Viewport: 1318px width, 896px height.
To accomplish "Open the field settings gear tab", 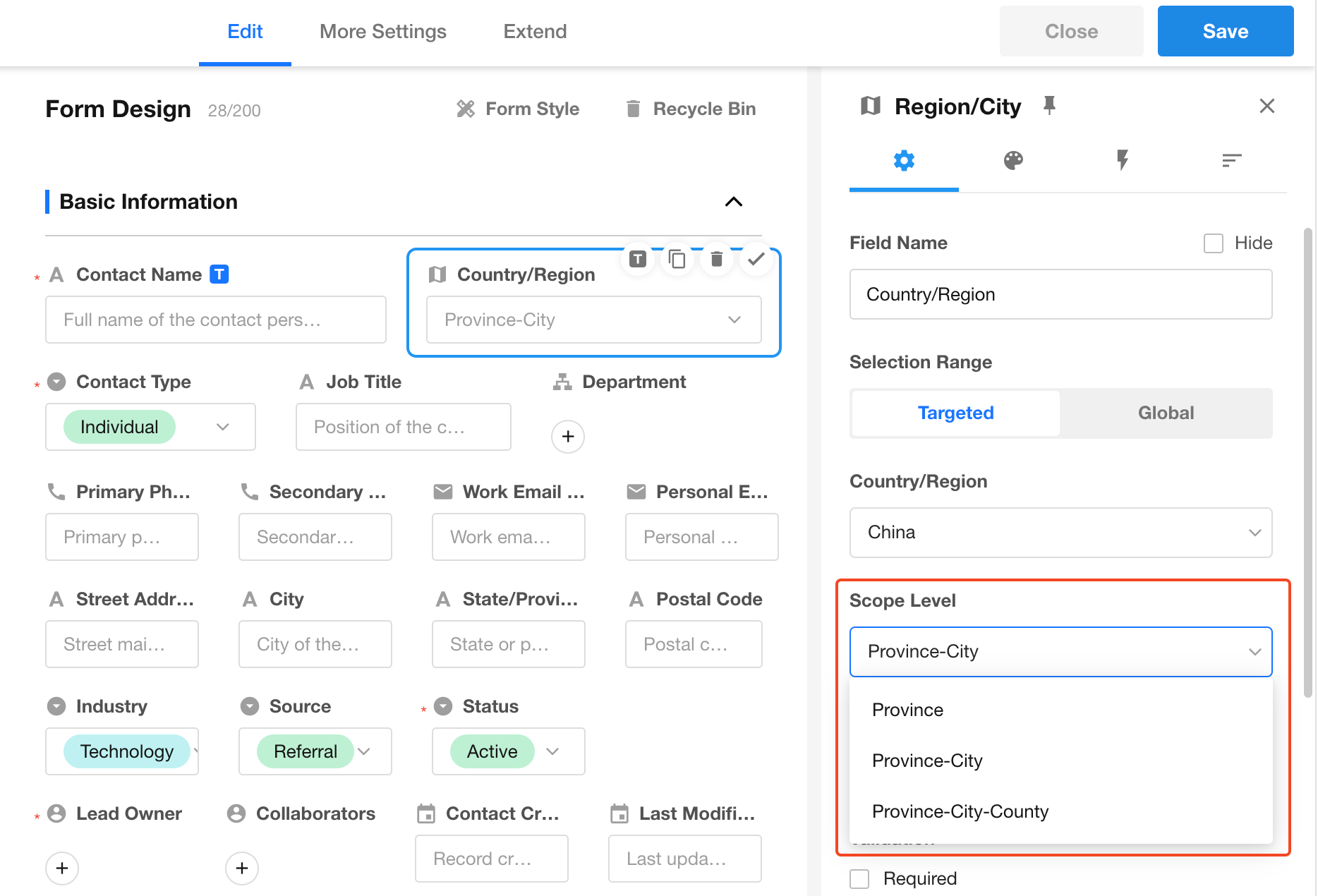I will 904,161.
